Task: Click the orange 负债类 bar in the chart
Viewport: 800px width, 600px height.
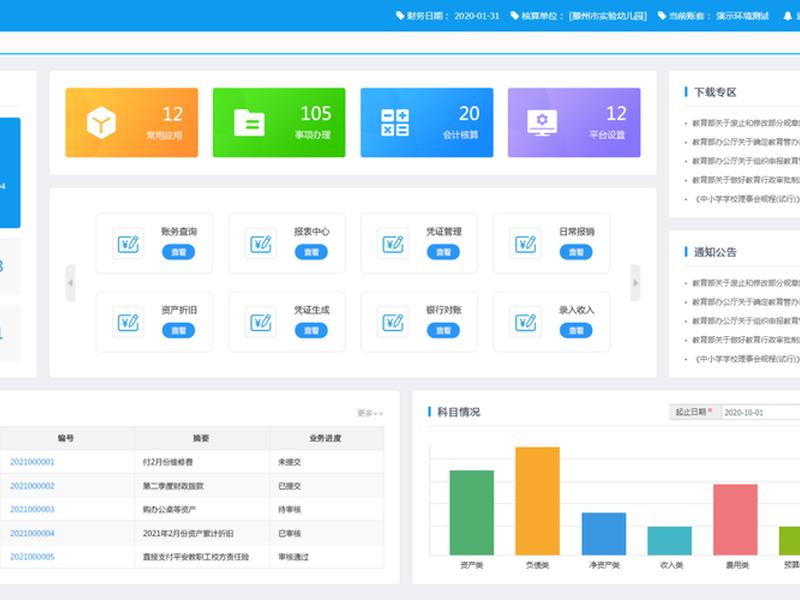Action: 537,501
